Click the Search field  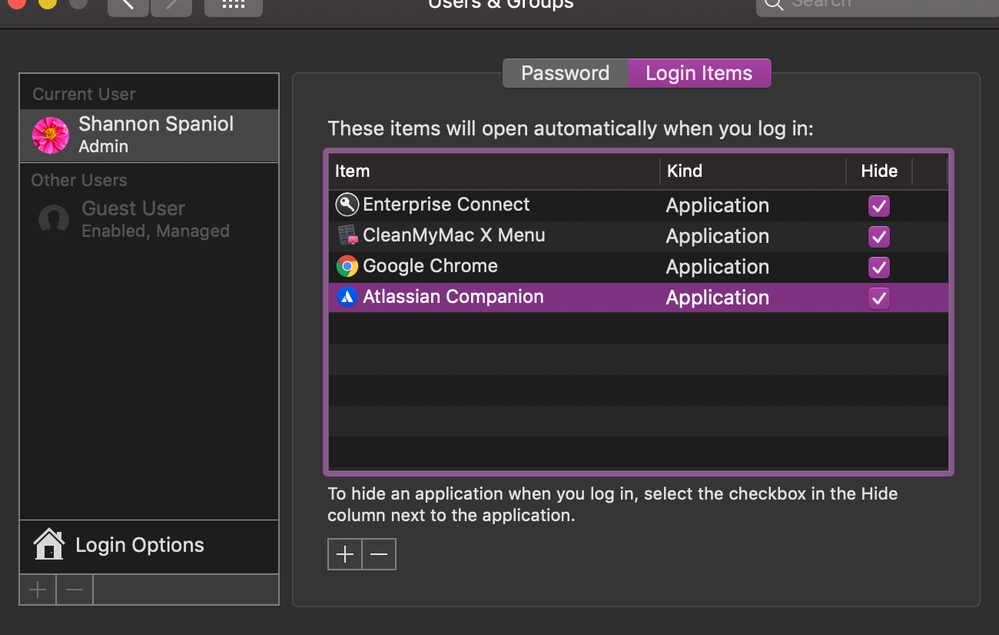878,5
